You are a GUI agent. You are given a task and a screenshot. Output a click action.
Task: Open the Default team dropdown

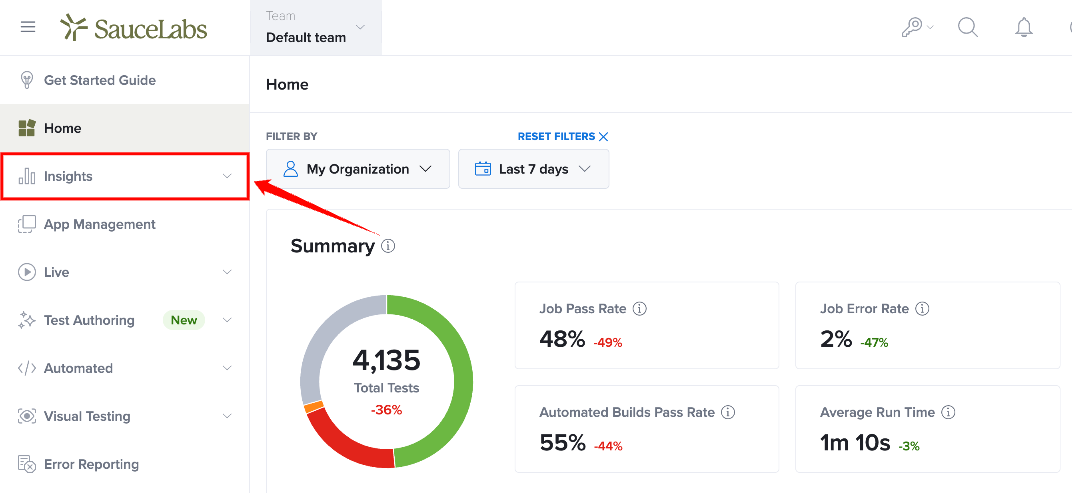(315, 27)
